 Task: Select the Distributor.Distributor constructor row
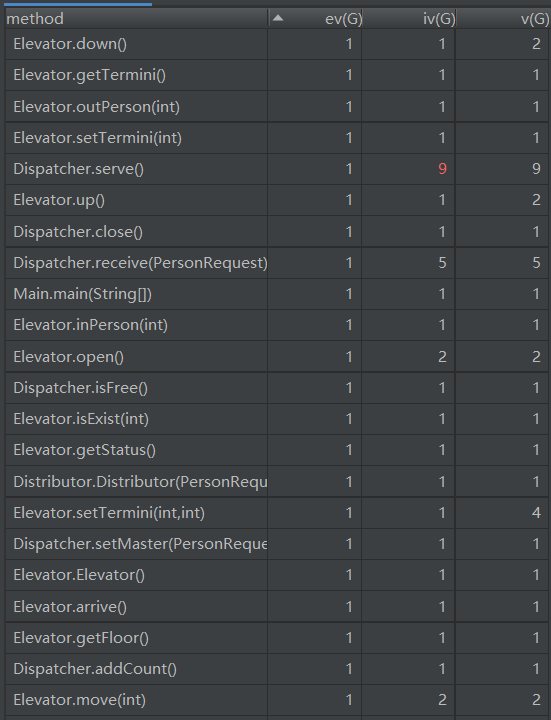pos(278,482)
